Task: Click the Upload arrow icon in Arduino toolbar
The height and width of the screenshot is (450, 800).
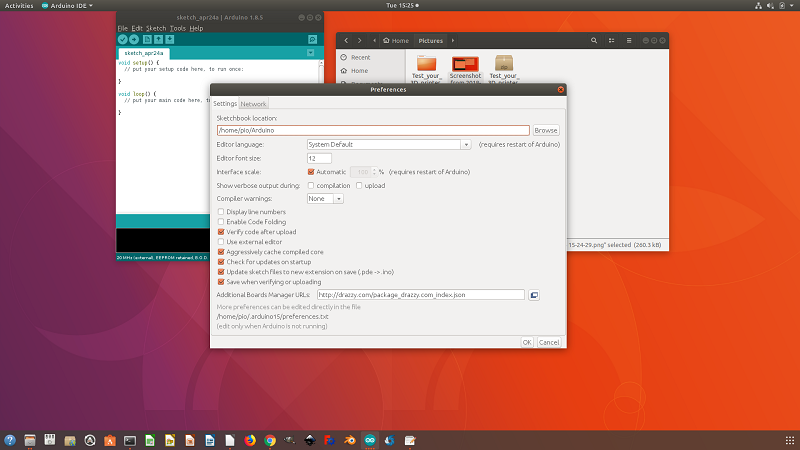Action: [x=134, y=39]
